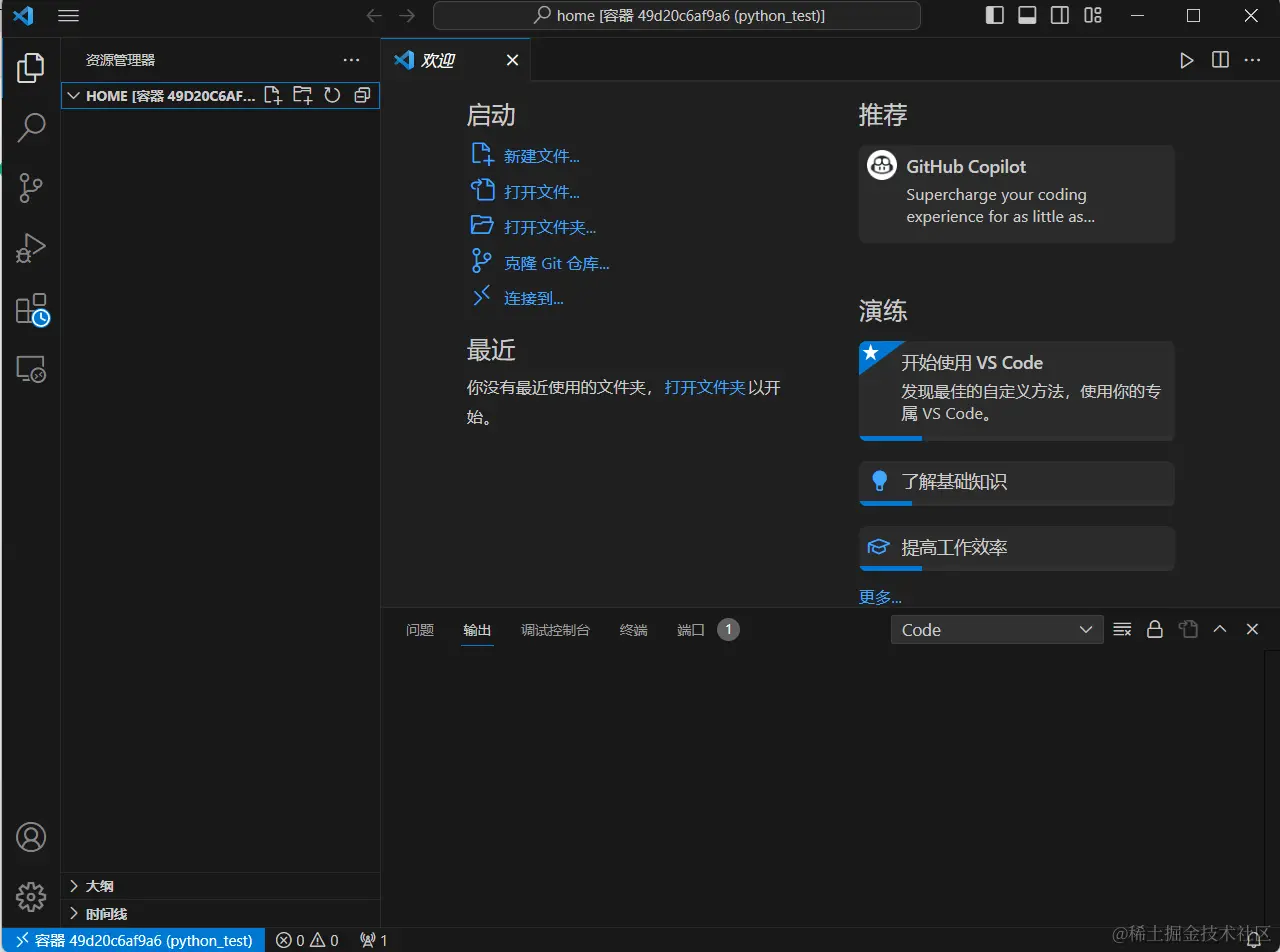
Task: Refresh the Explorer file tree
Action: pyautogui.click(x=332, y=96)
